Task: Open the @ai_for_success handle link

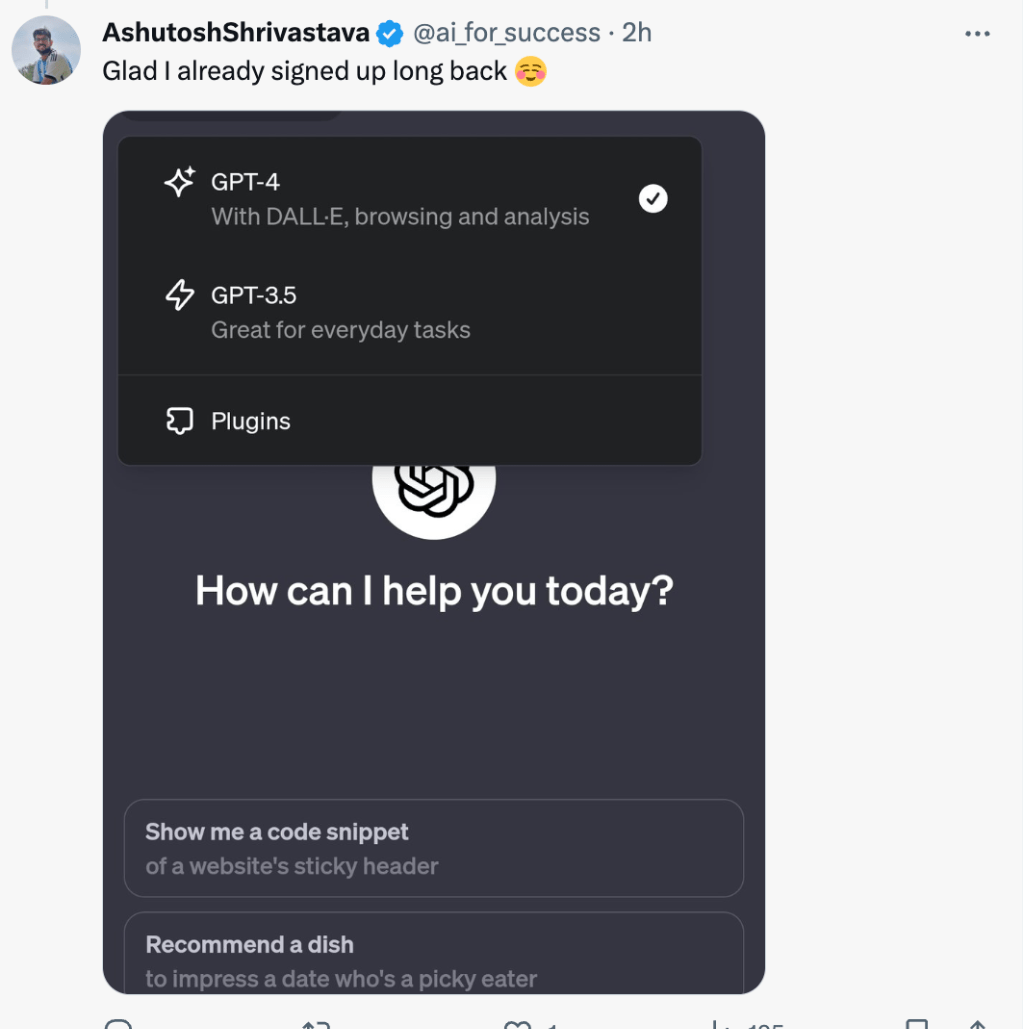Action: [x=506, y=33]
